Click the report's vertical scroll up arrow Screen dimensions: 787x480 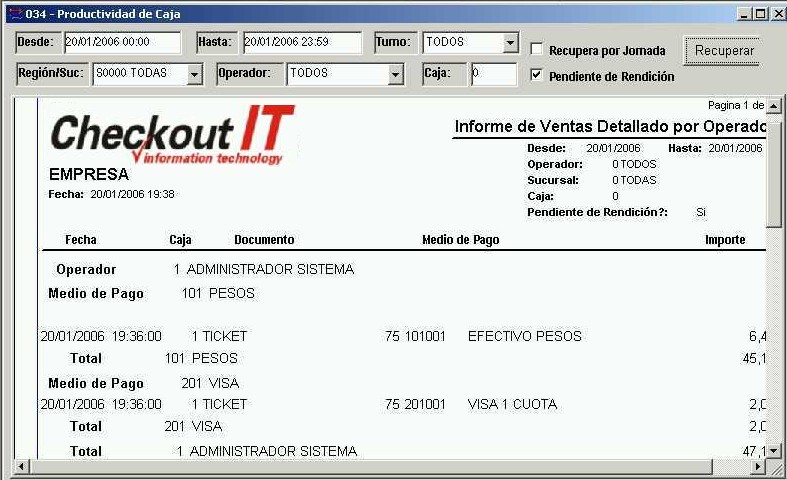pos(773,105)
